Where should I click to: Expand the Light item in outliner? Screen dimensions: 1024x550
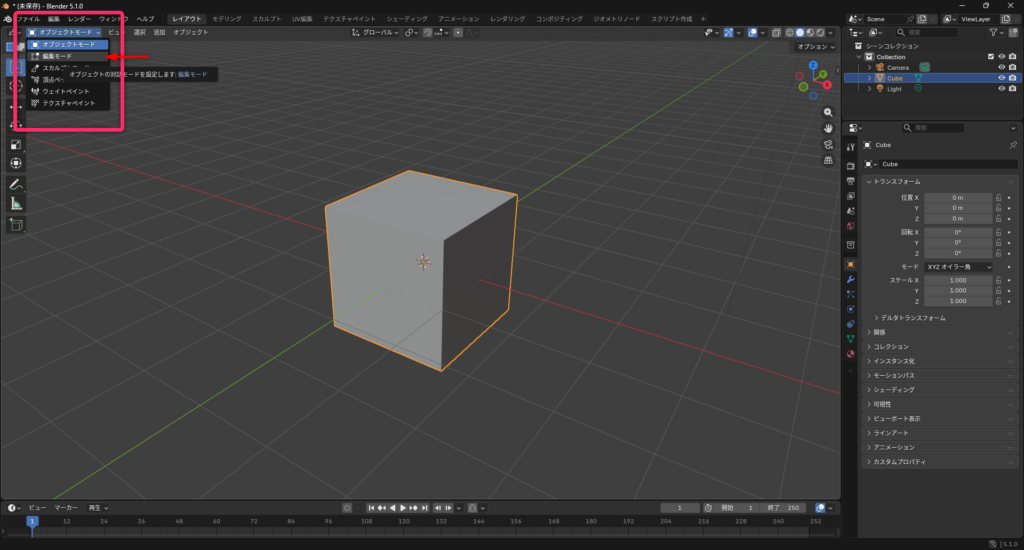click(x=869, y=89)
